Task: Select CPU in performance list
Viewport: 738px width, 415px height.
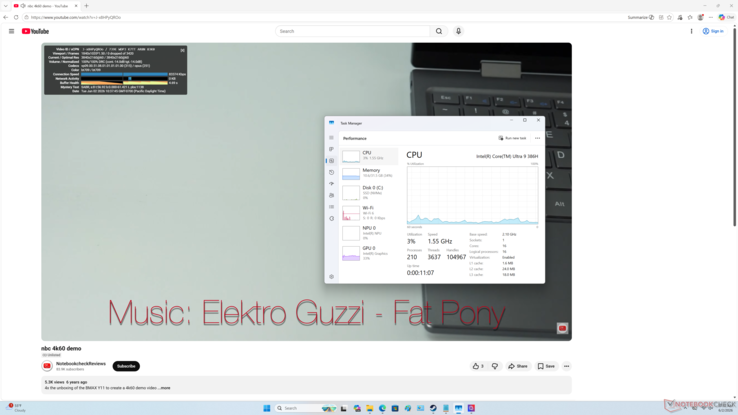Action: (x=369, y=156)
